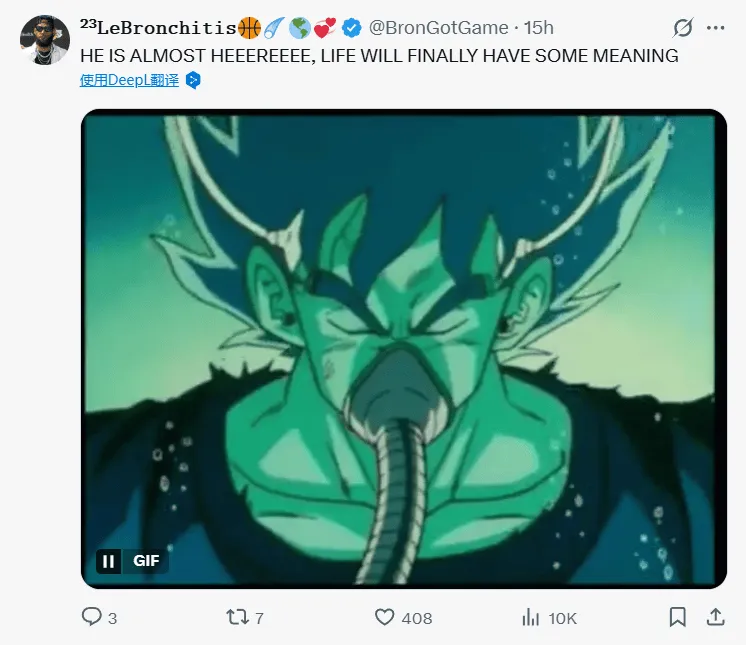Bookmark this tweet

click(x=678, y=617)
